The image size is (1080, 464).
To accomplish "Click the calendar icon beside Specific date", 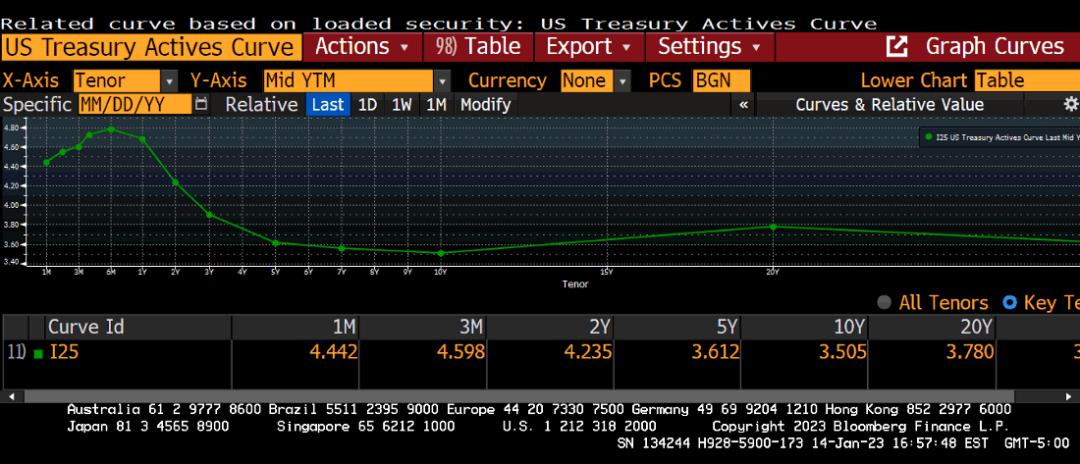I will [x=201, y=104].
